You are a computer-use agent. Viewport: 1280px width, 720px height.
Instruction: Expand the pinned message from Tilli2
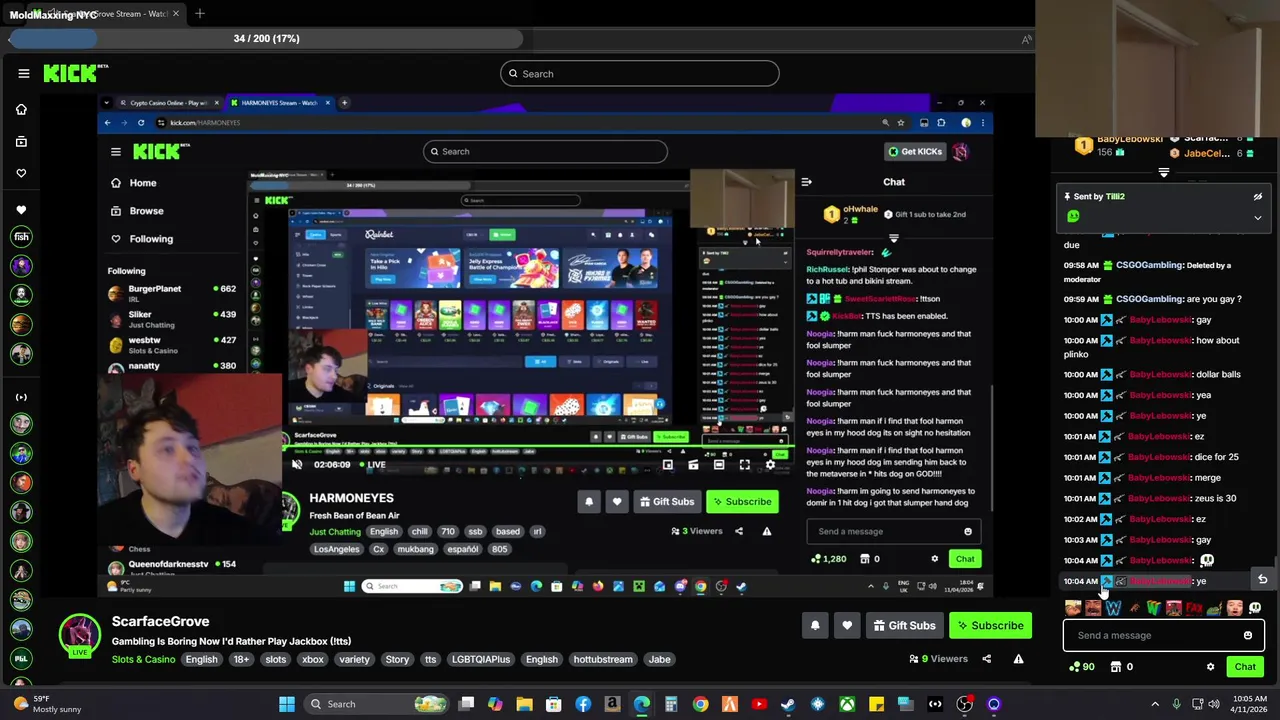(1258, 217)
